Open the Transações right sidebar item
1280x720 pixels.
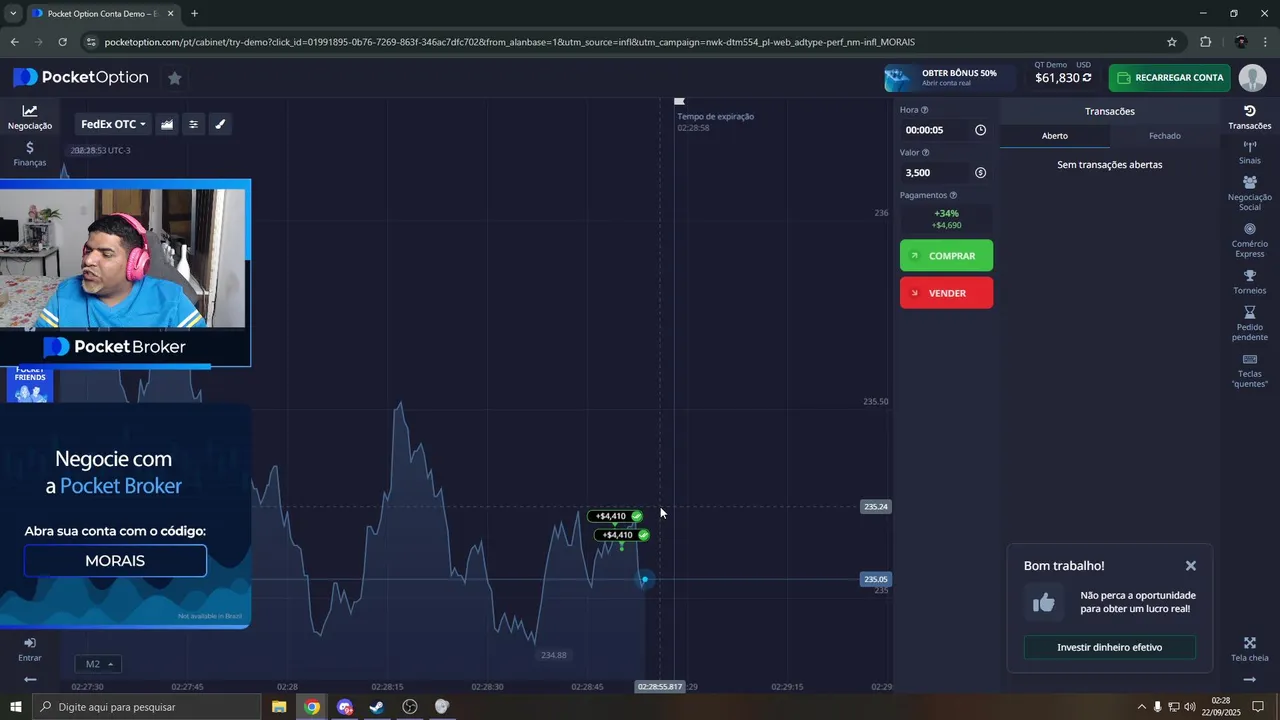(x=1249, y=117)
